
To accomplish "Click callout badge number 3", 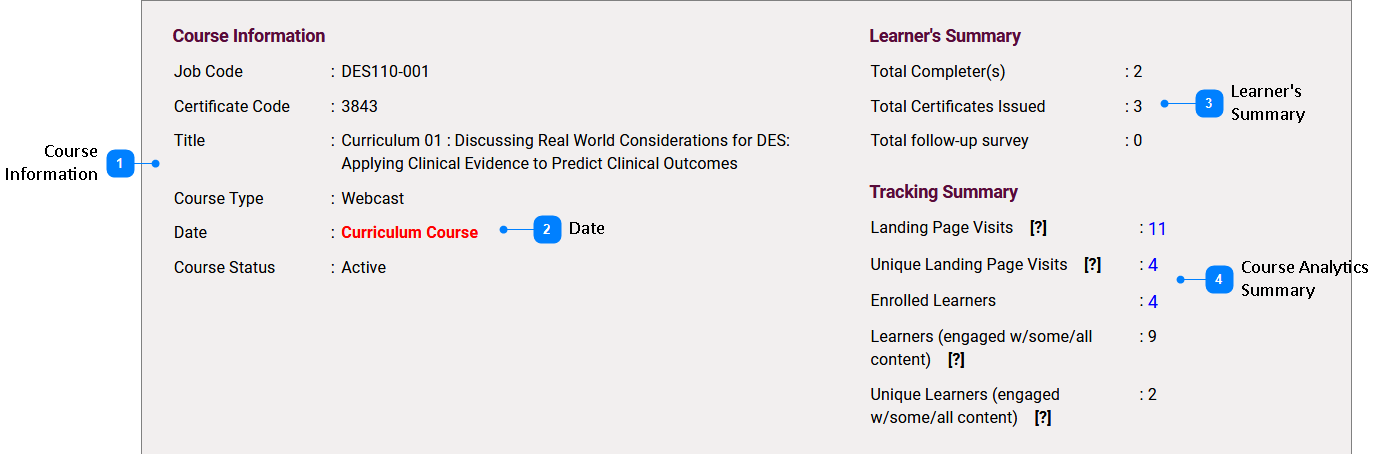I will 1209,103.
